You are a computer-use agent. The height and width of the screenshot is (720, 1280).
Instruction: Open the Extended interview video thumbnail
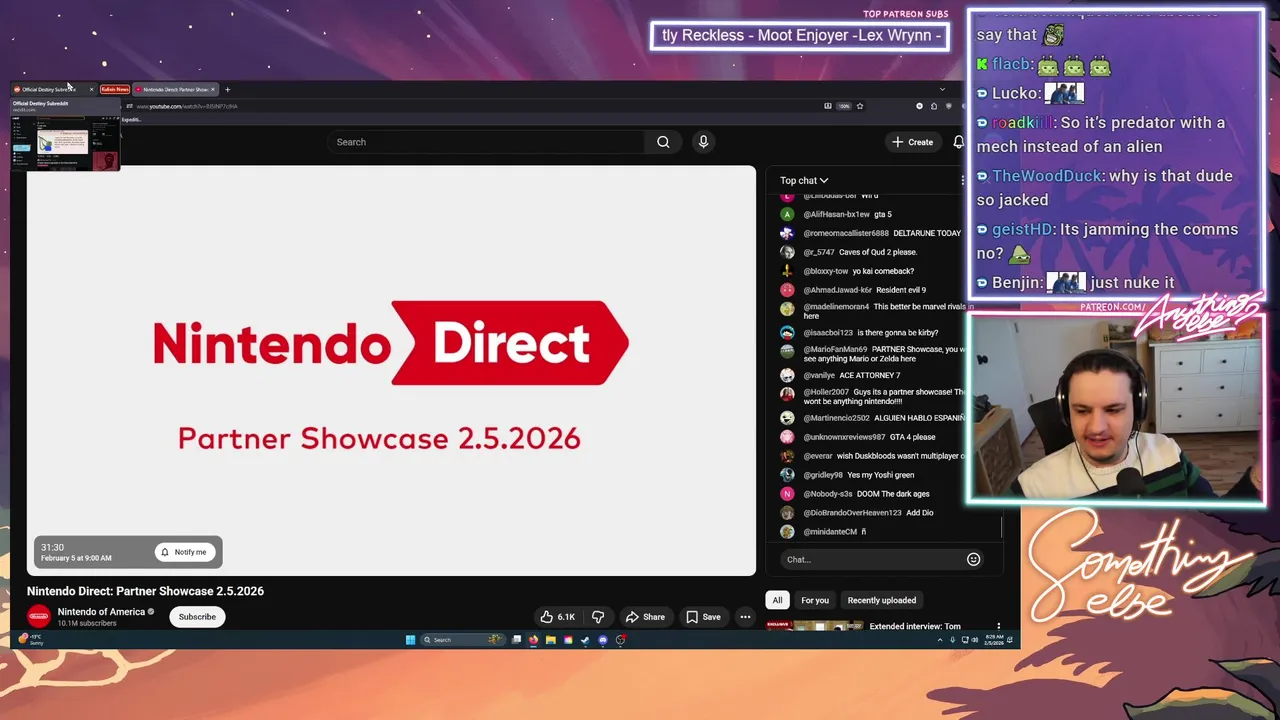pos(814,627)
